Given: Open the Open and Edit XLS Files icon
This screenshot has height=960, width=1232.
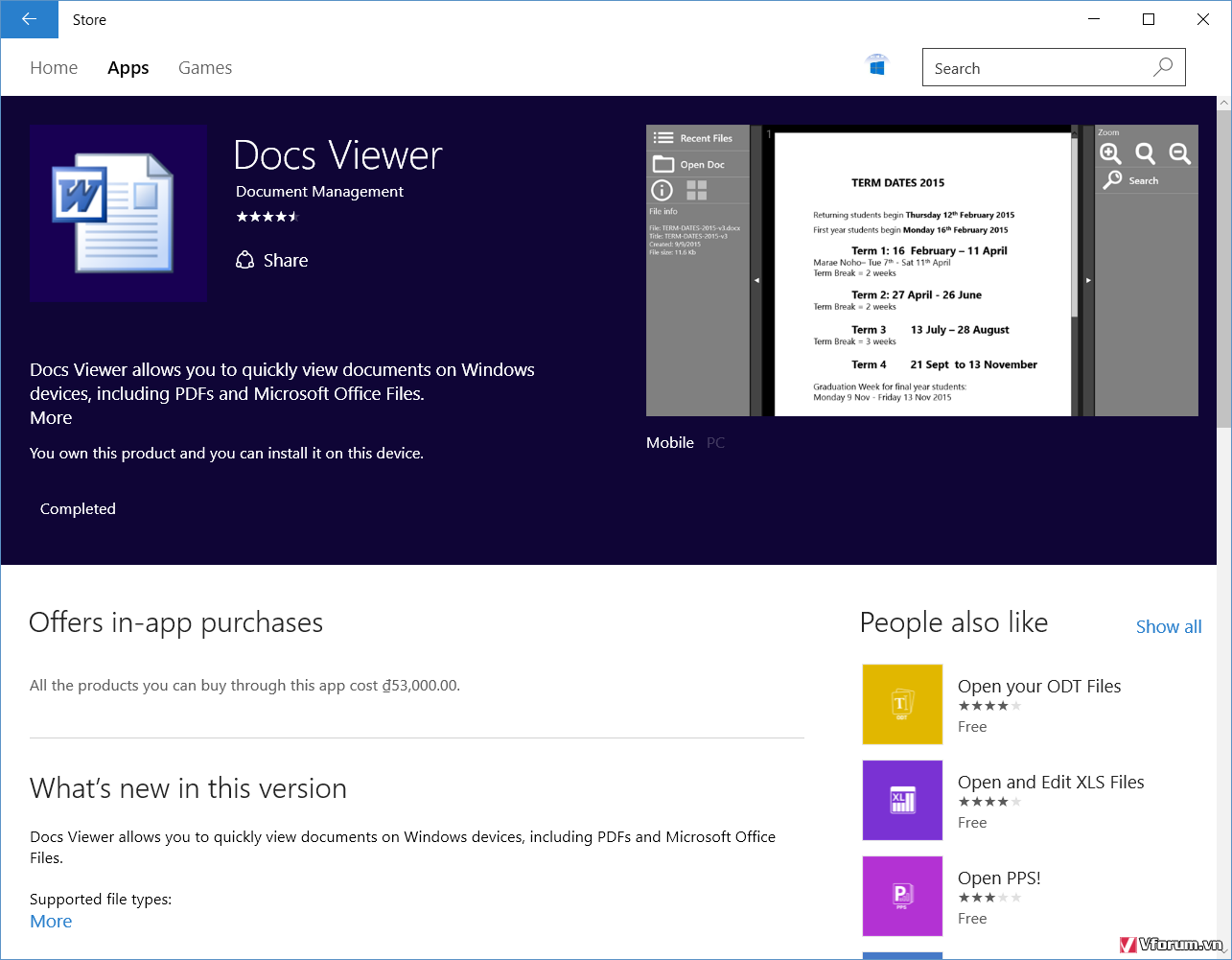Looking at the screenshot, I should (x=902, y=800).
